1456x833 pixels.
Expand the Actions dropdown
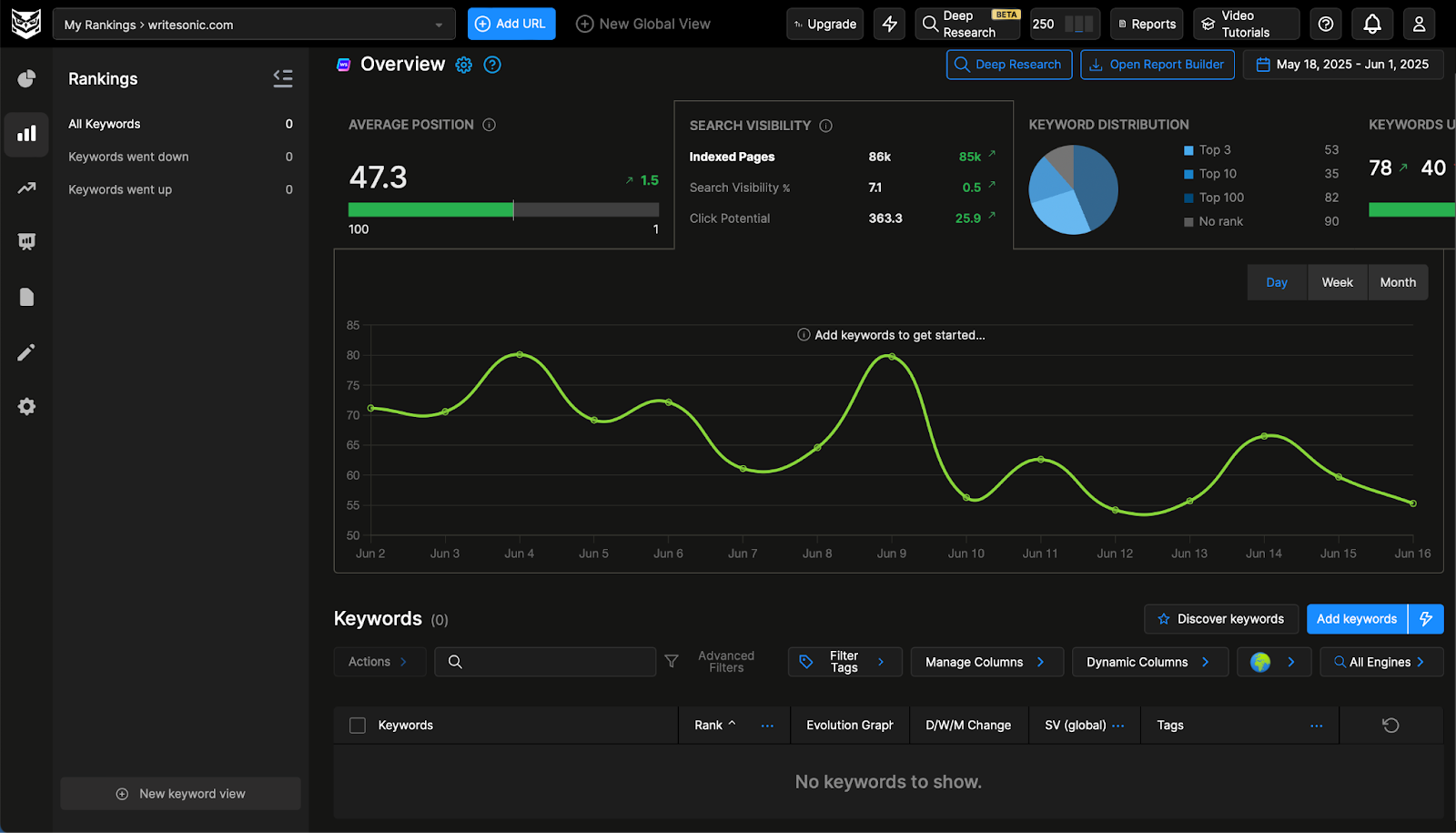(x=379, y=662)
